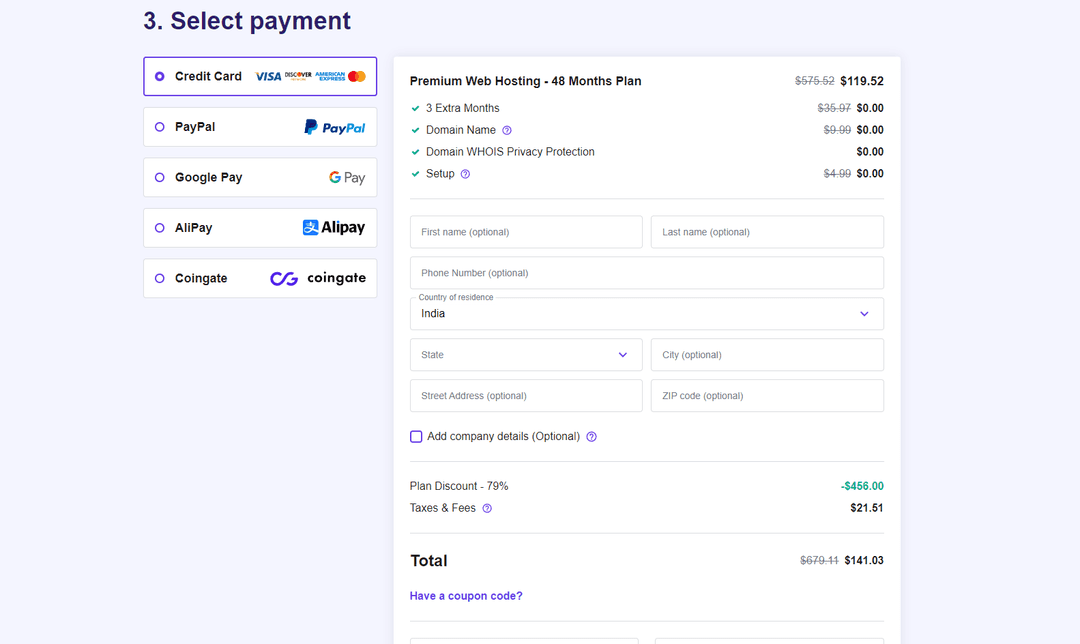Click the Mastercard icon
Viewport: 1080px width, 644px height.
[x=357, y=76]
